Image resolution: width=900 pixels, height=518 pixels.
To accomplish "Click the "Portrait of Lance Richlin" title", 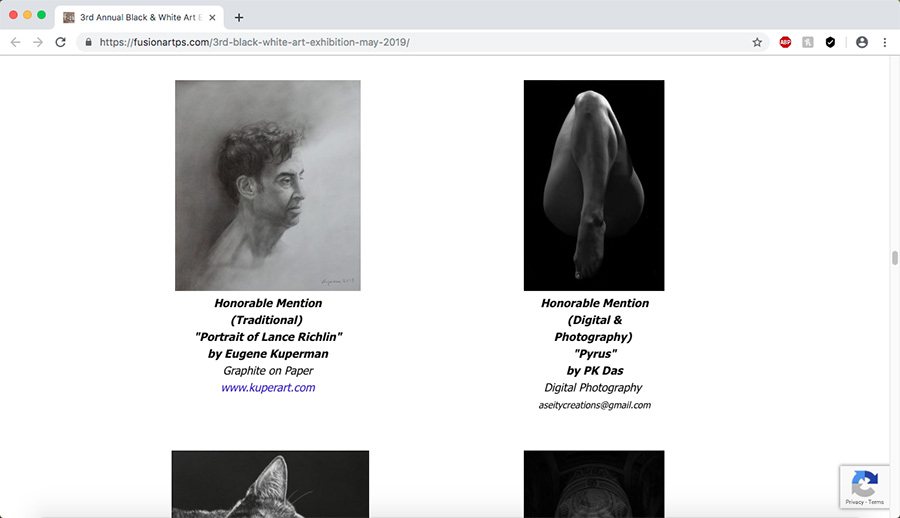I will pyautogui.click(x=268, y=337).
